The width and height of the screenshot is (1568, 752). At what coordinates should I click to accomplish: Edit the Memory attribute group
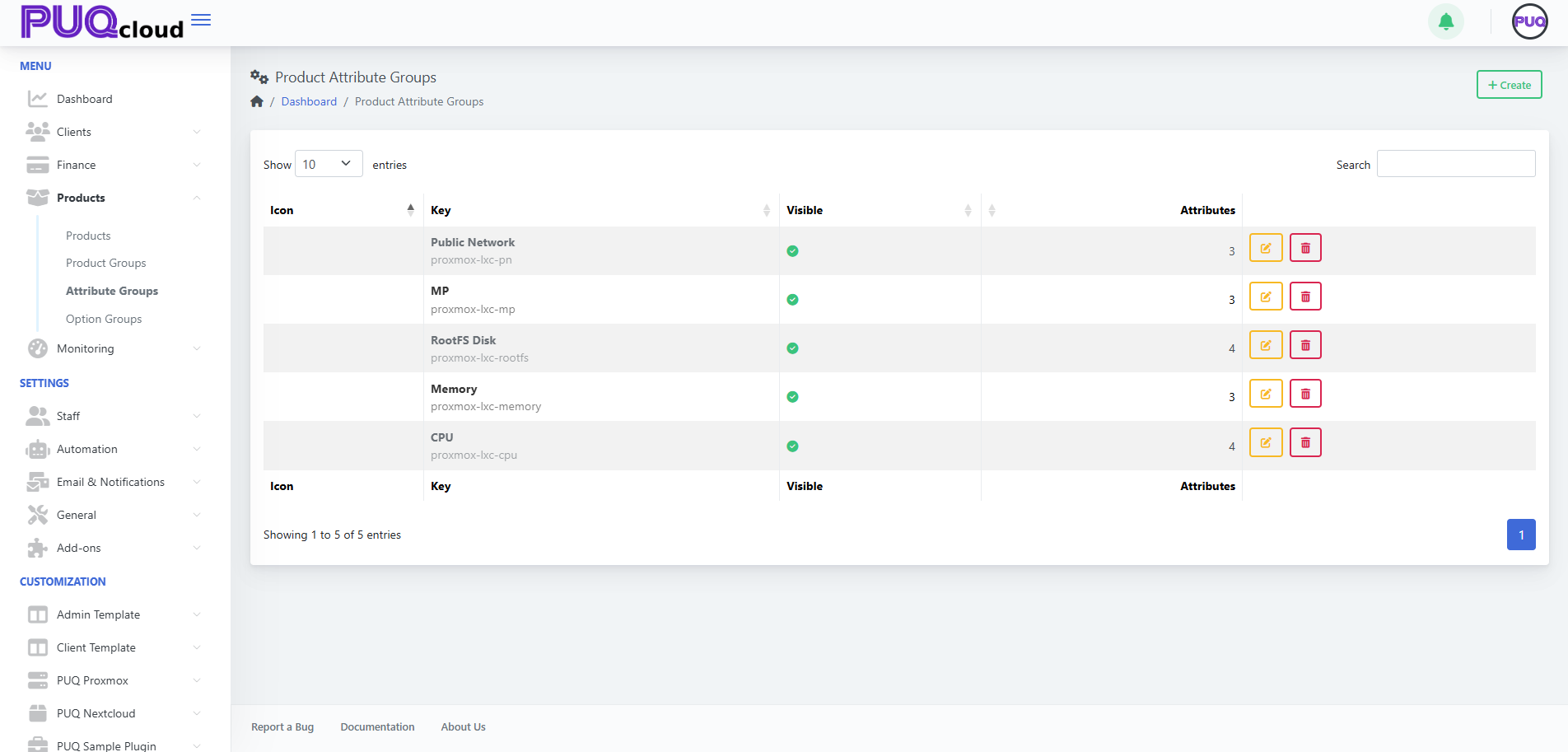(x=1266, y=394)
